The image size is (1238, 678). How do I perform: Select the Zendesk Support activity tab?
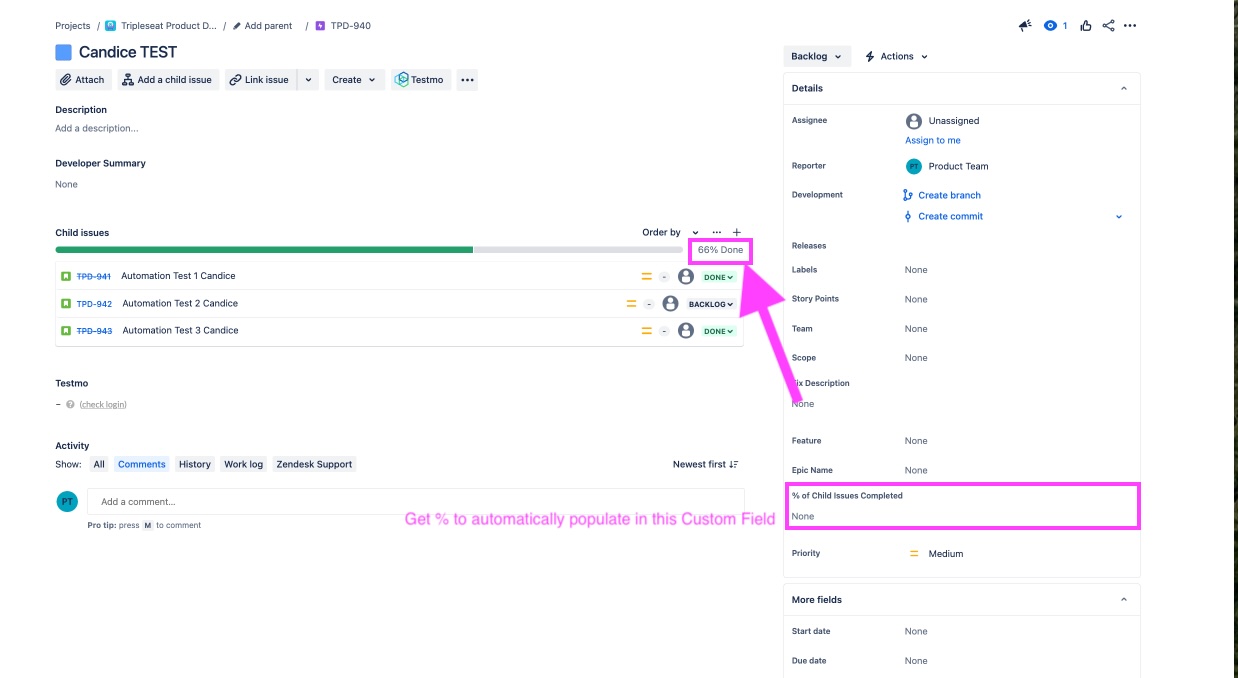(314, 464)
